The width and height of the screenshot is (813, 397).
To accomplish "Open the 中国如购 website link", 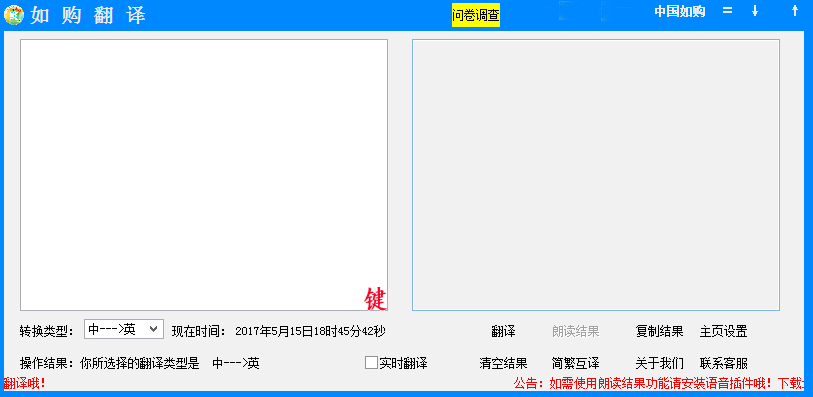I will tap(679, 11).
